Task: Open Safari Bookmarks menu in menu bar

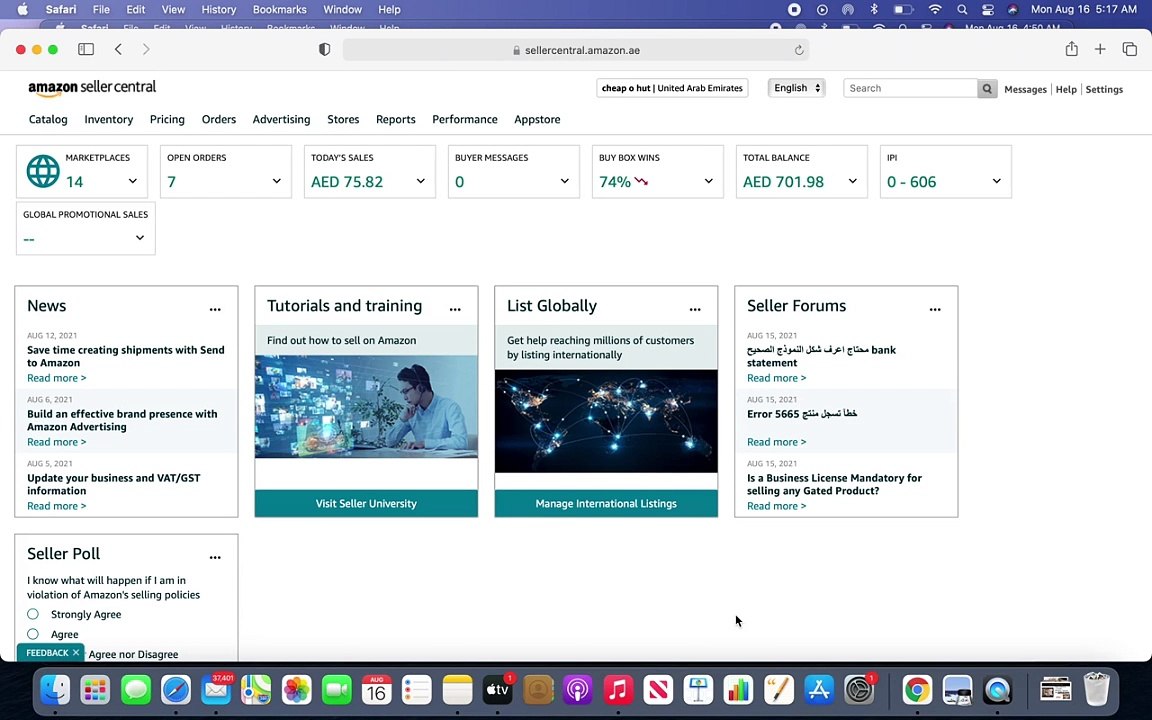Action: pos(279,10)
